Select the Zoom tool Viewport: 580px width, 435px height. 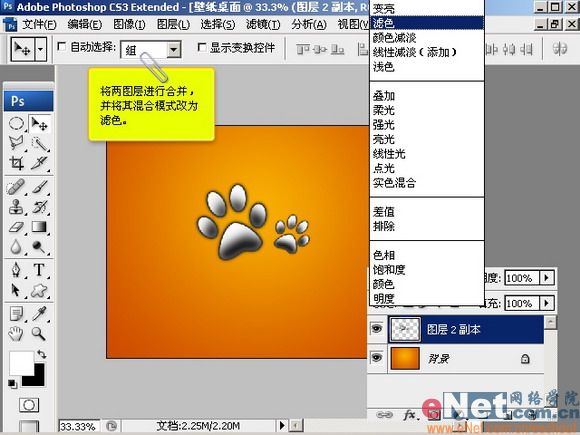[x=39, y=334]
